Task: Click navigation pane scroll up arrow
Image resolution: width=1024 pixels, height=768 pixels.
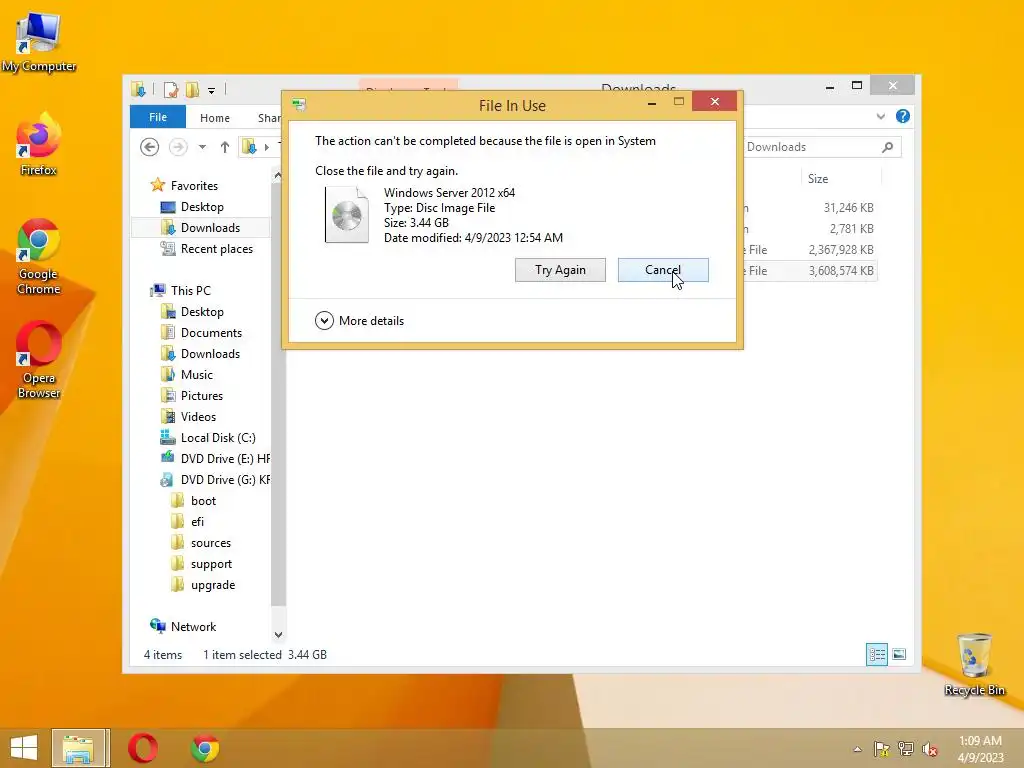Action: (278, 176)
